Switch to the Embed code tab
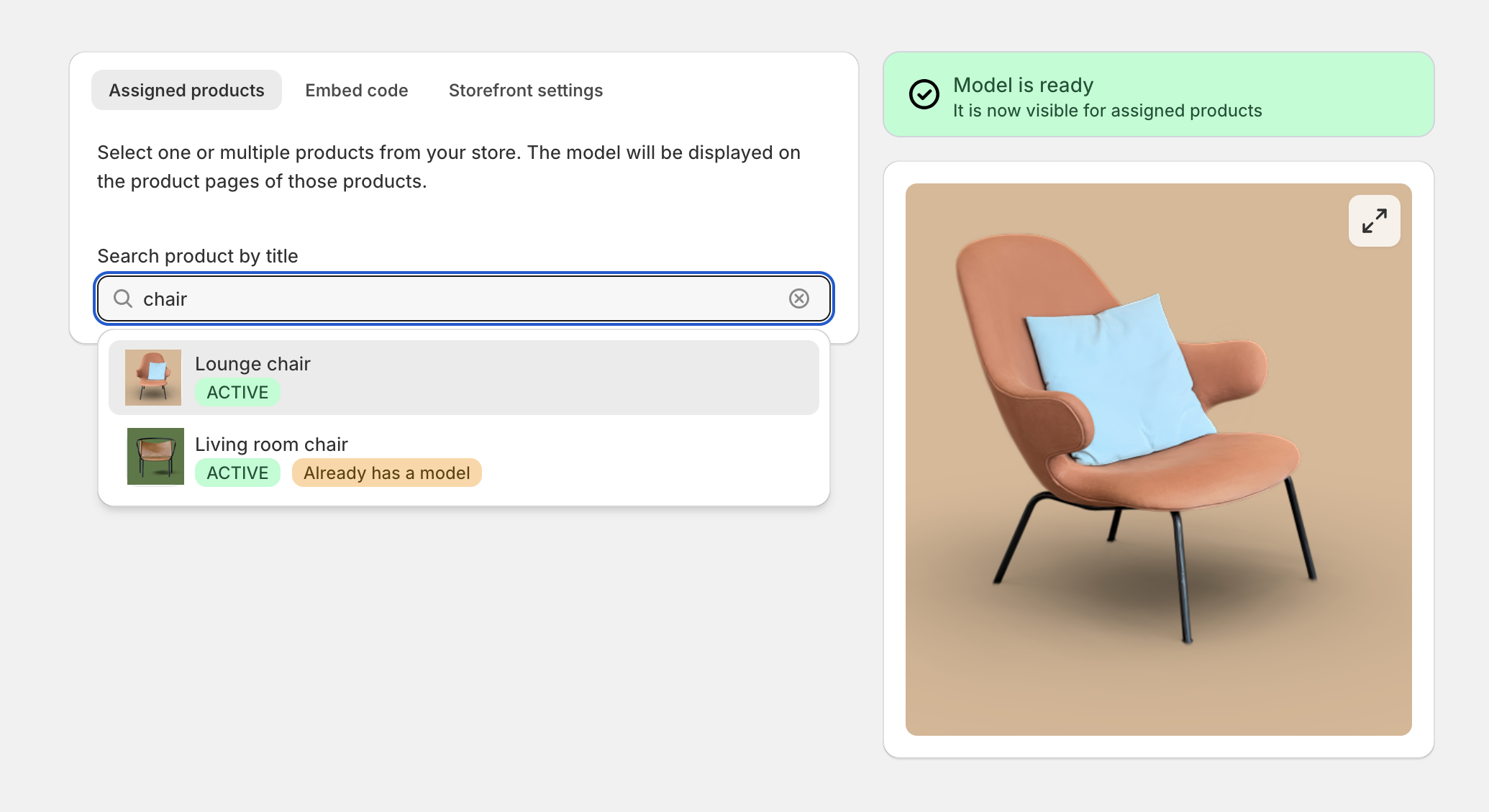Viewport: 1489px width, 812px height. click(x=357, y=90)
